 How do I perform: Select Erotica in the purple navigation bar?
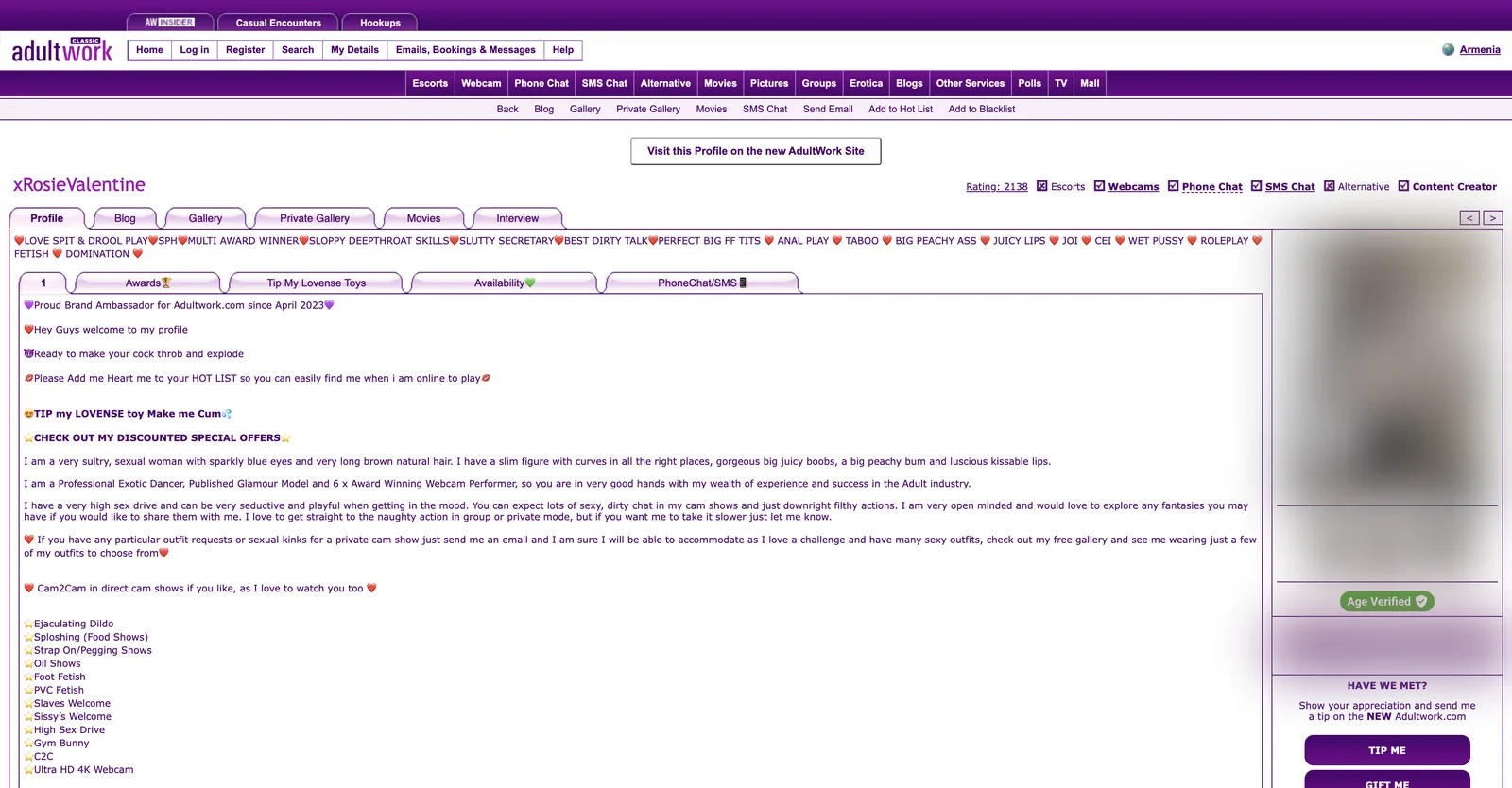[866, 83]
